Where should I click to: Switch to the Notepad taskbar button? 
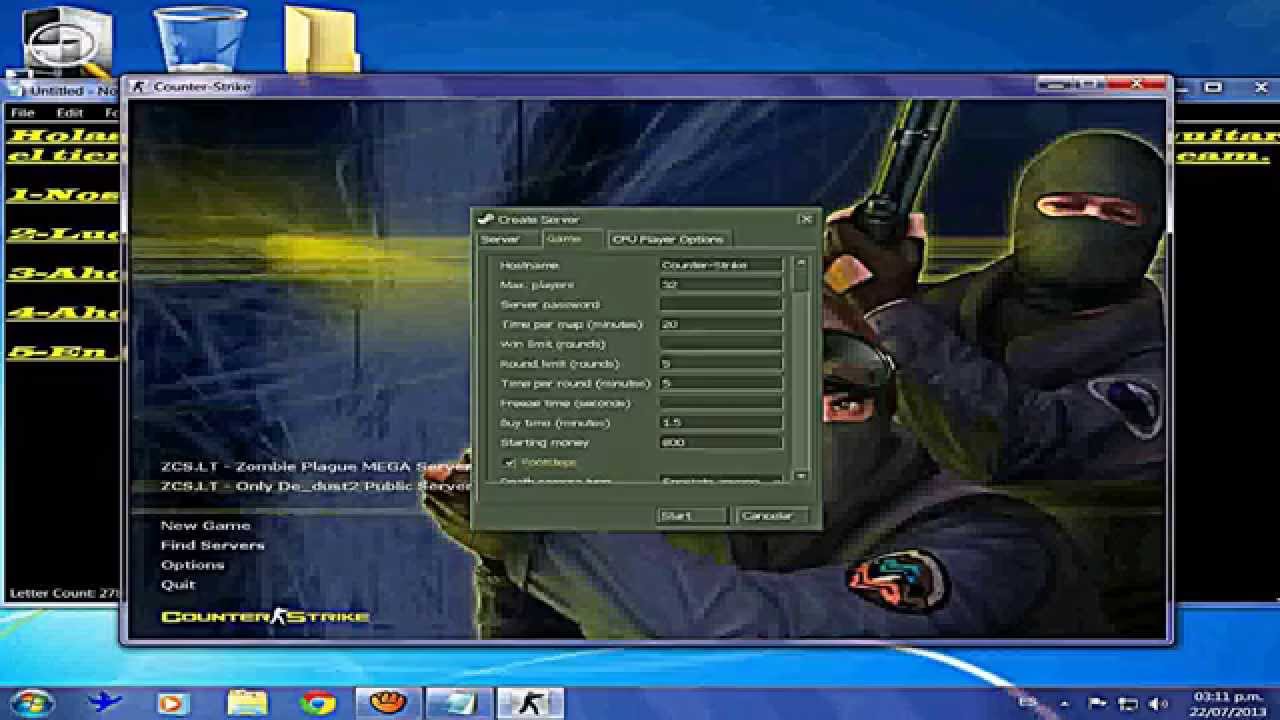(x=459, y=703)
